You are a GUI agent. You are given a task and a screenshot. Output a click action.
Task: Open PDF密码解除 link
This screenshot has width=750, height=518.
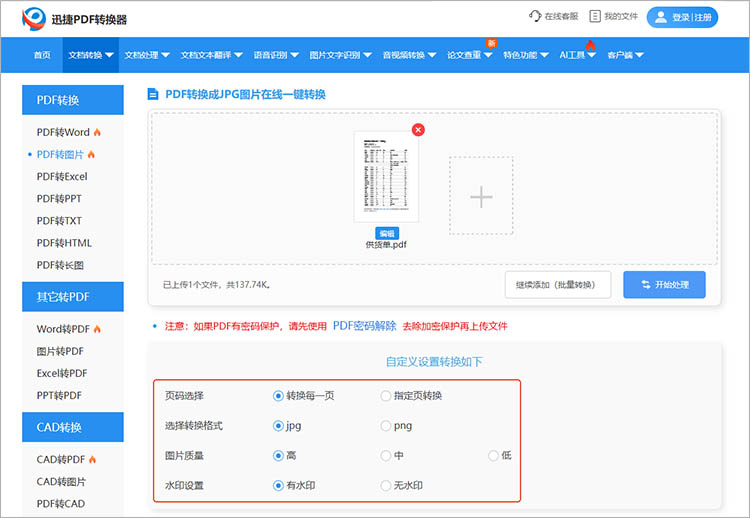click(x=364, y=326)
